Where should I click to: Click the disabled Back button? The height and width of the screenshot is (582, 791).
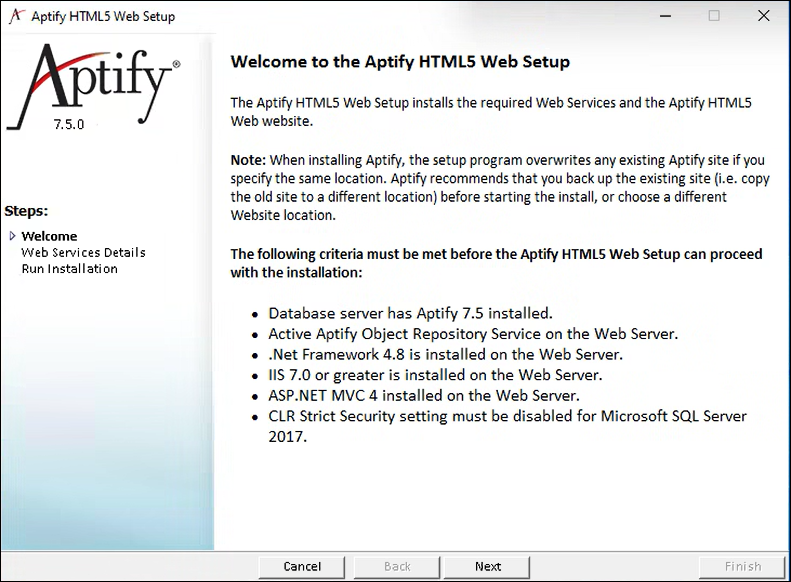[x=397, y=567]
